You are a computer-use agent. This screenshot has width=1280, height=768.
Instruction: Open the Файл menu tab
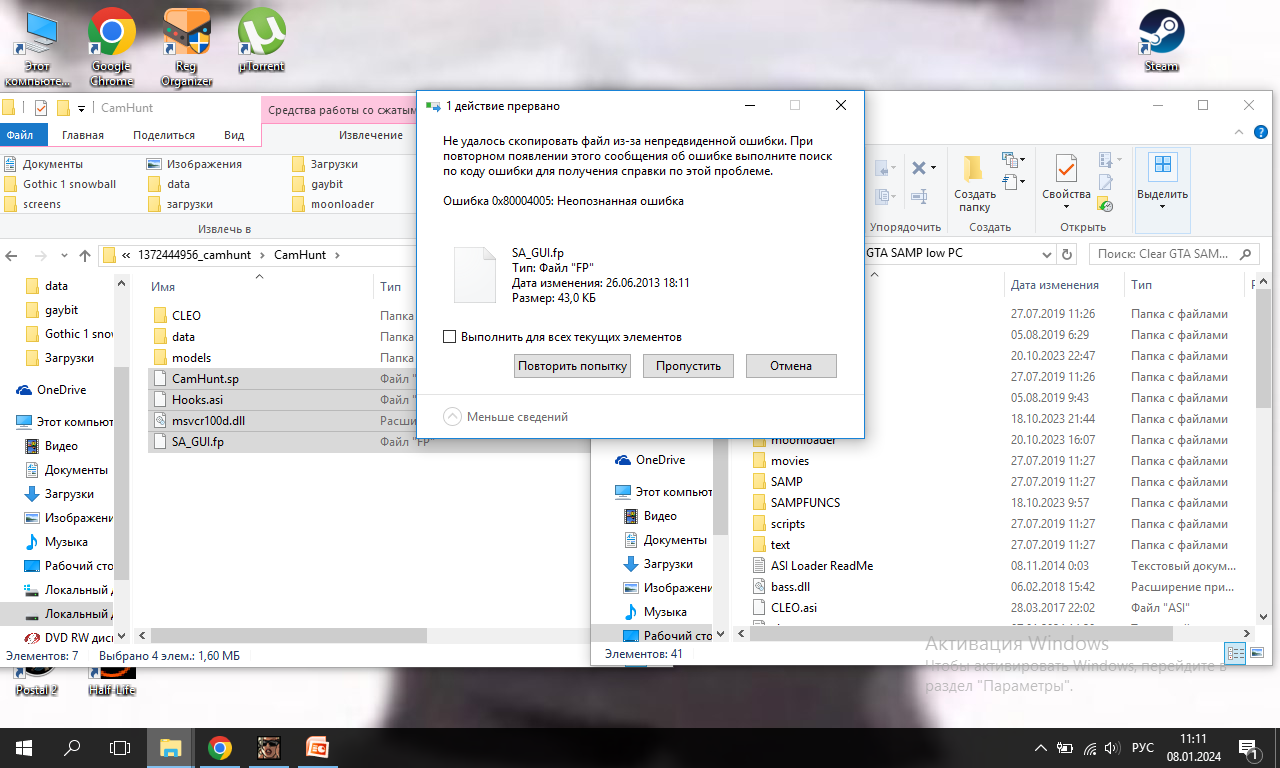point(19,135)
